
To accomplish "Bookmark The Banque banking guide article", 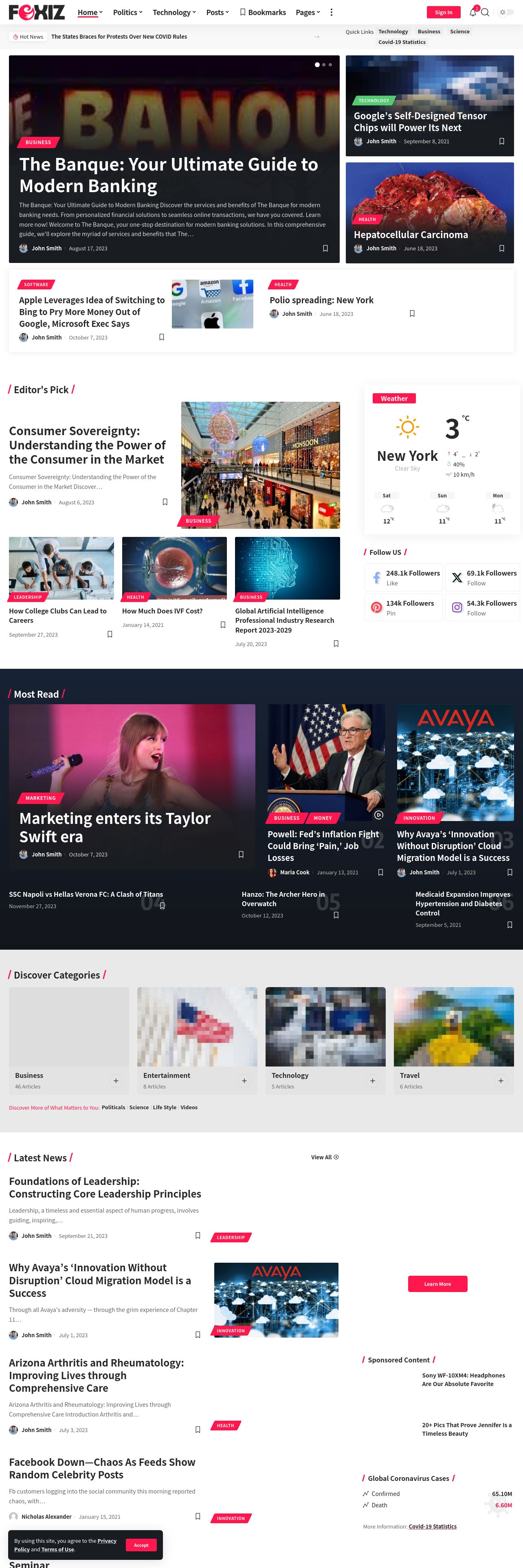I will [x=325, y=248].
